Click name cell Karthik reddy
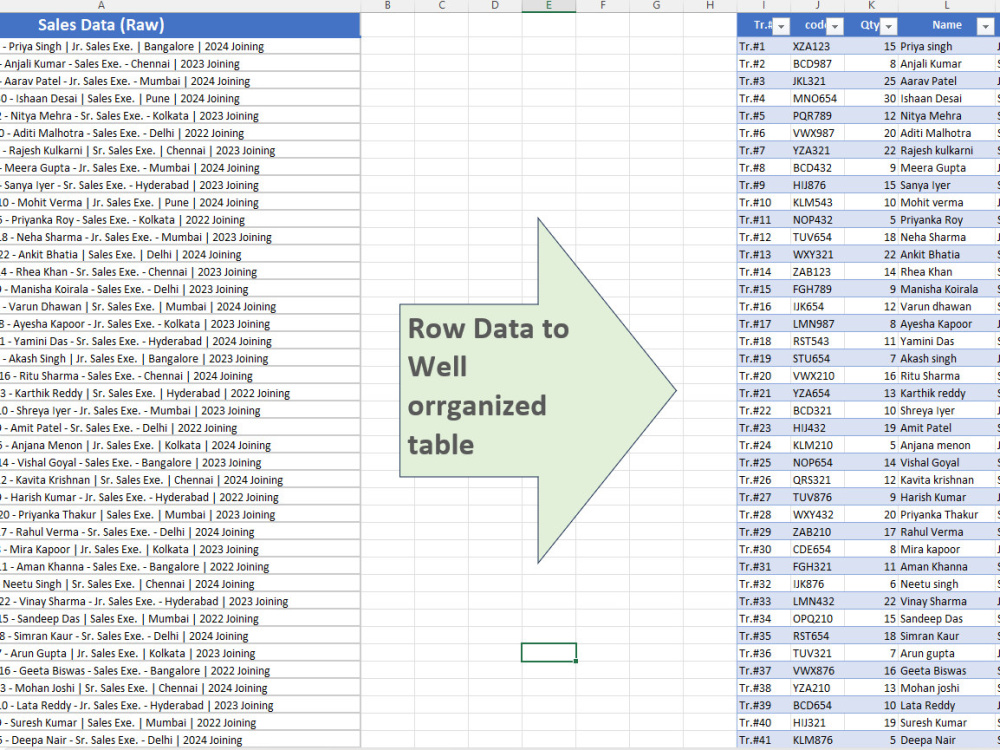Viewport: 1000px width, 750px height. click(x=947, y=393)
